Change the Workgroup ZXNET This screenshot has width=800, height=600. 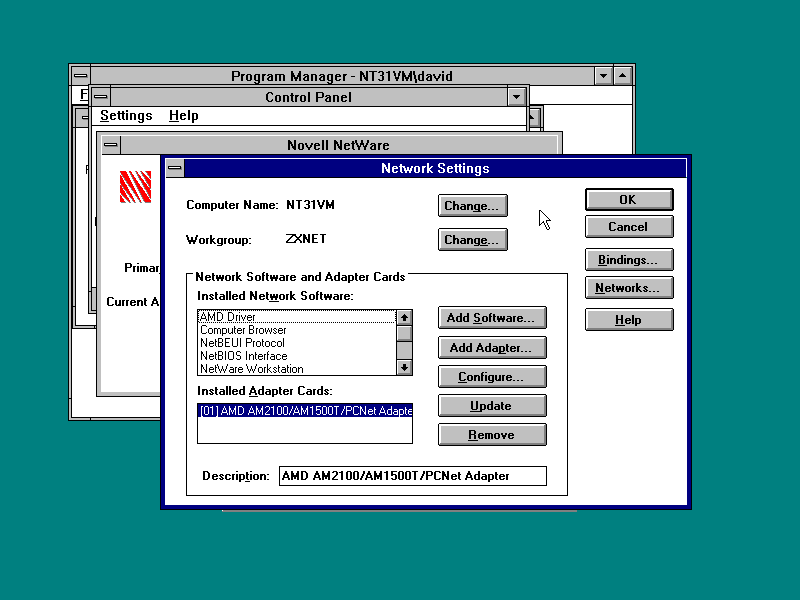pyautogui.click(x=472, y=240)
